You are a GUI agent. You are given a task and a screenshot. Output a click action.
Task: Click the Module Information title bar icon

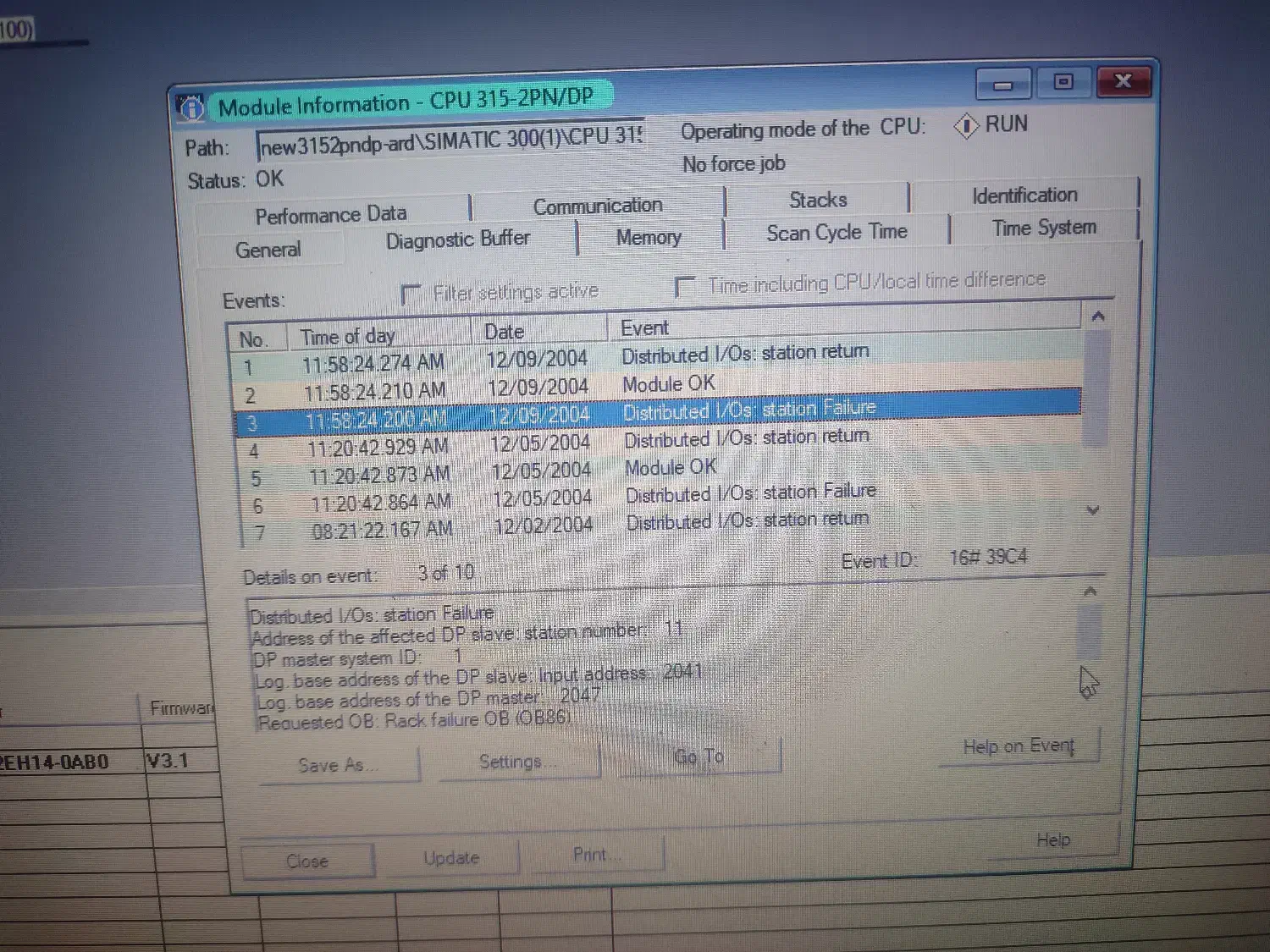coord(190,107)
